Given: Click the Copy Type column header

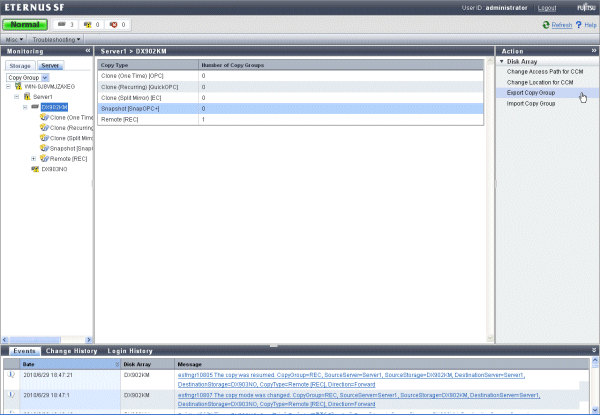Looking at the screenshot, I should [x=148, y=65].
